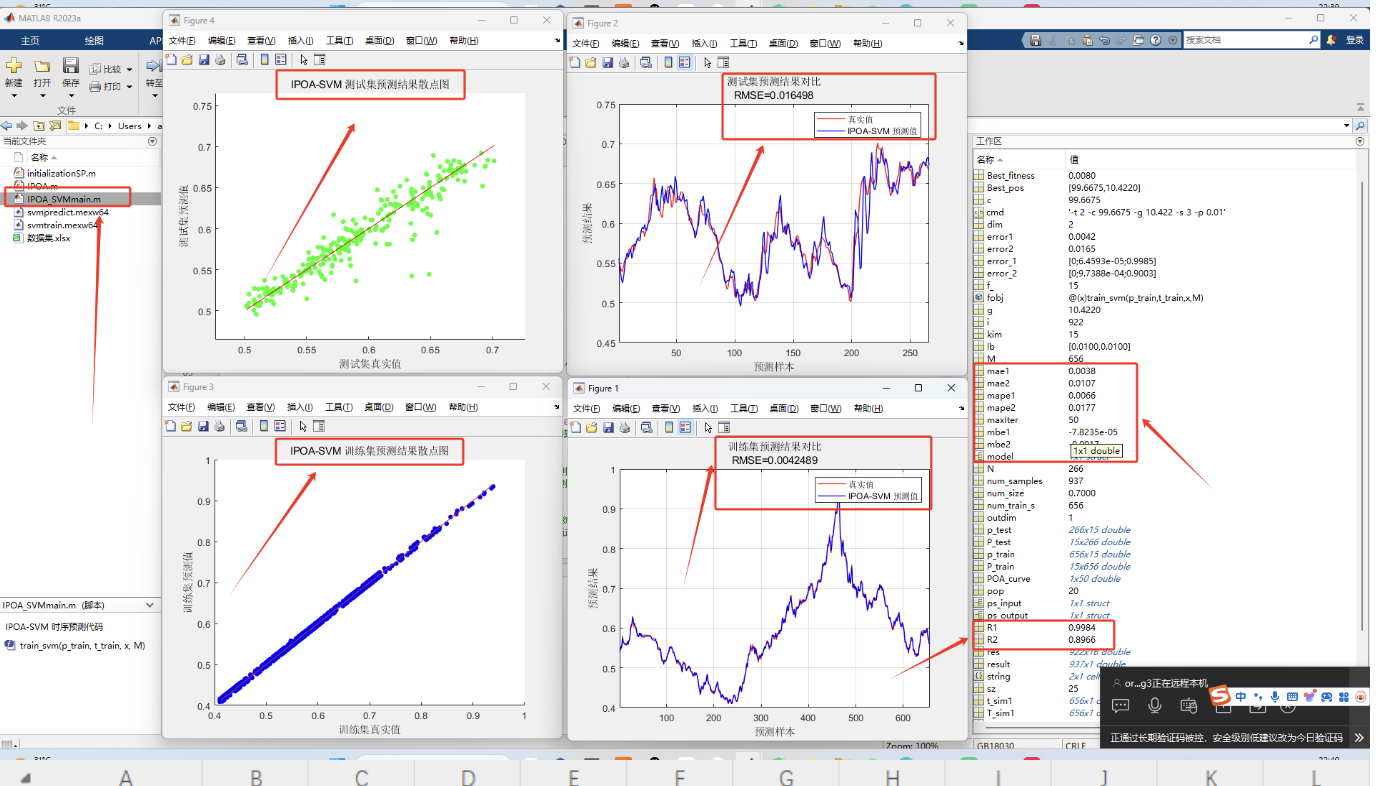1394x786 pixels.
Task: Switch to the 绘图 ribbon tab
Action: (x=94, y=40)
